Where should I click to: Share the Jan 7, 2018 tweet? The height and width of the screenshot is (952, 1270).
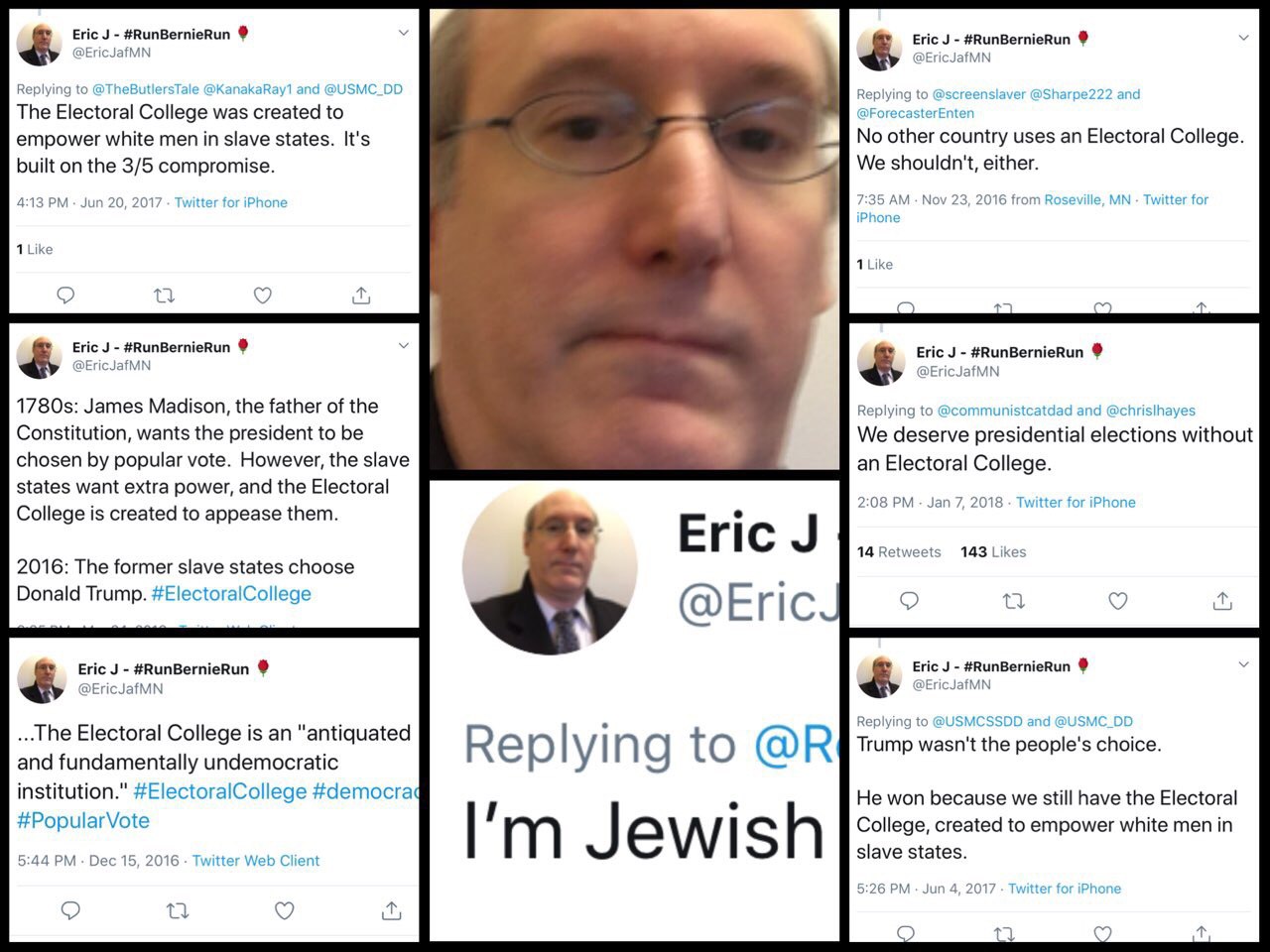point(1222,600)
